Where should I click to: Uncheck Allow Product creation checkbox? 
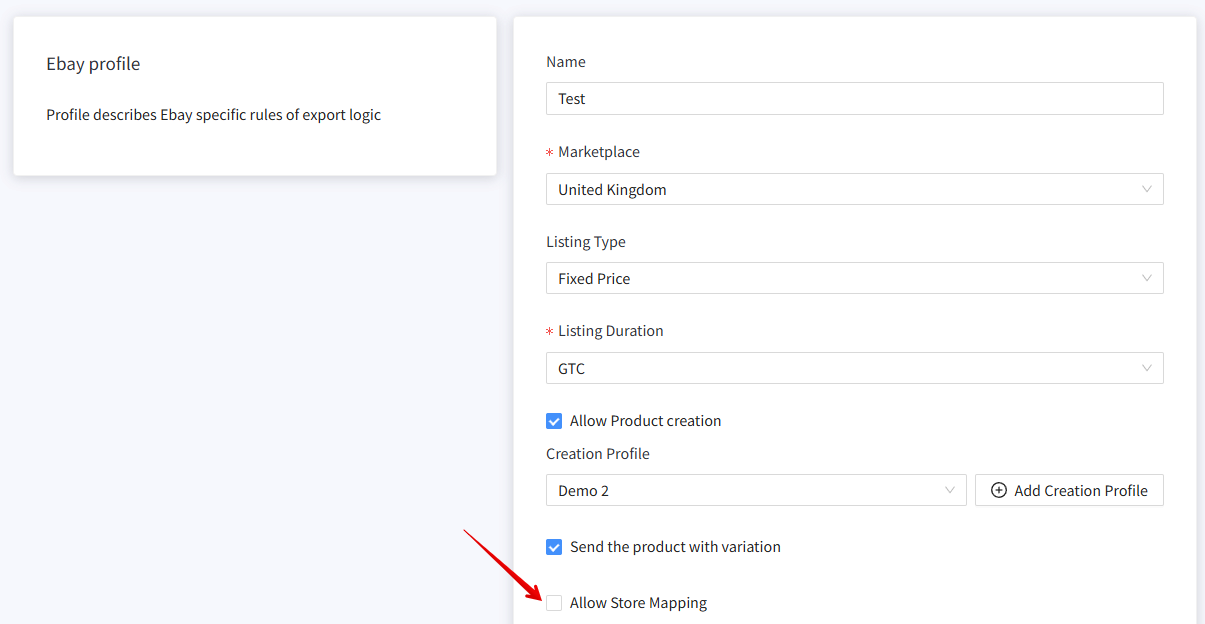pos(554,421)
